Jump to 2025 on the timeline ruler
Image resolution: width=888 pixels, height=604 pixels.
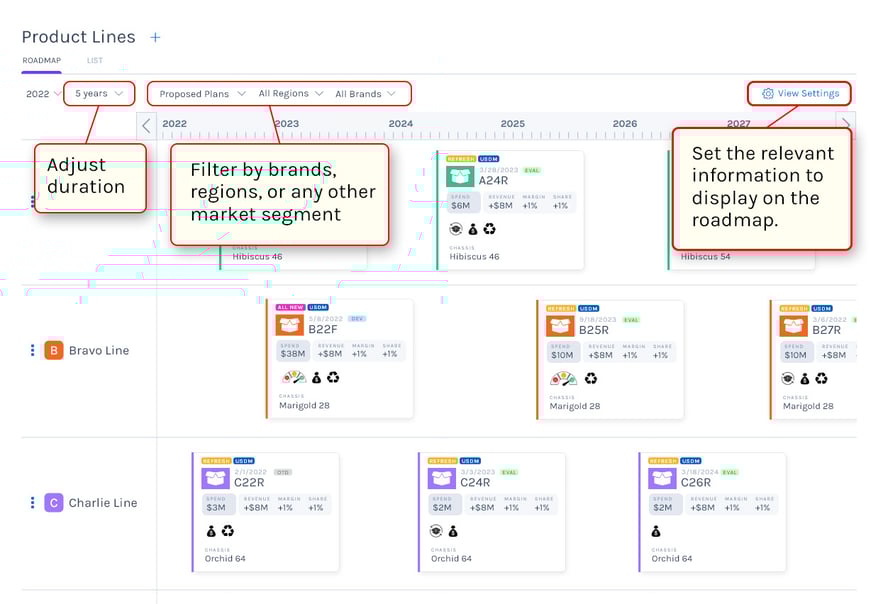(513, 123)
